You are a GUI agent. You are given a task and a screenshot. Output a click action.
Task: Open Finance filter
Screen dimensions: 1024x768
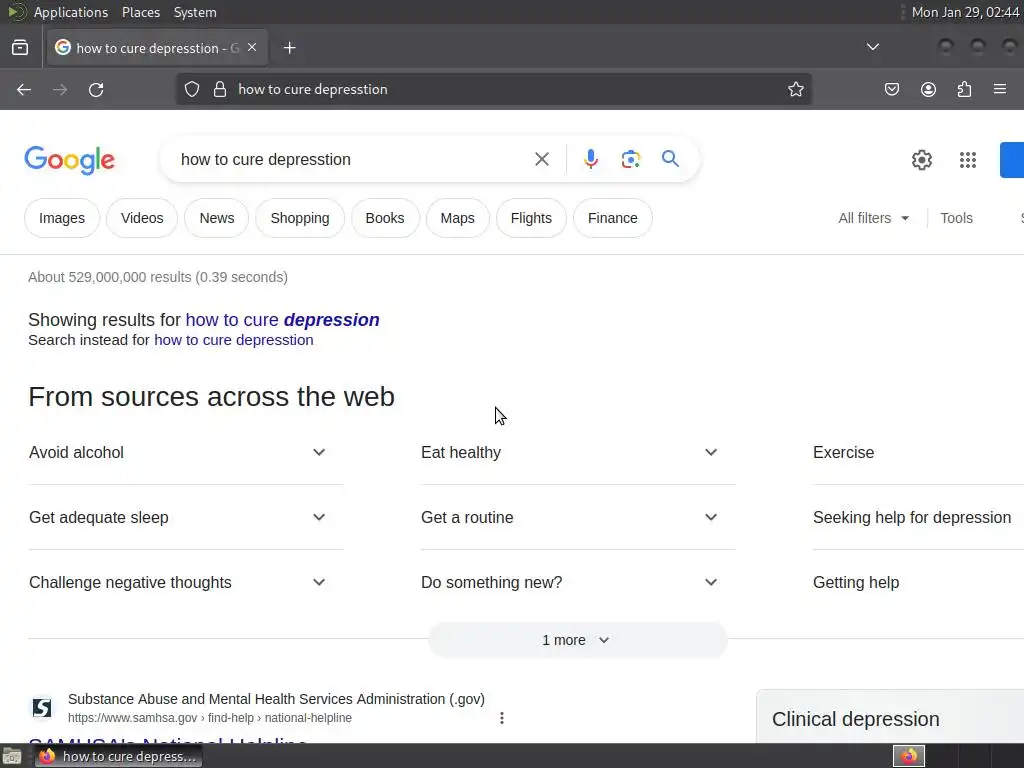click(613, 218)
